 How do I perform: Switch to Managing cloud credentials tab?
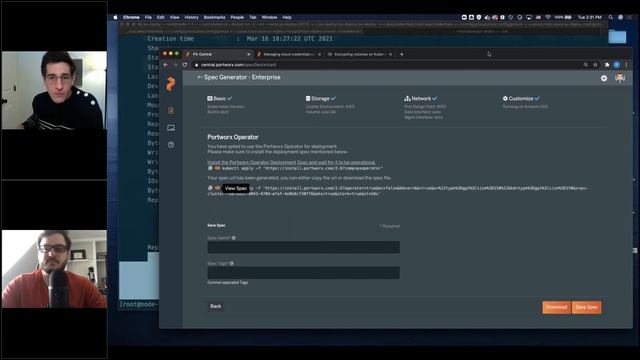pos(289,54)
